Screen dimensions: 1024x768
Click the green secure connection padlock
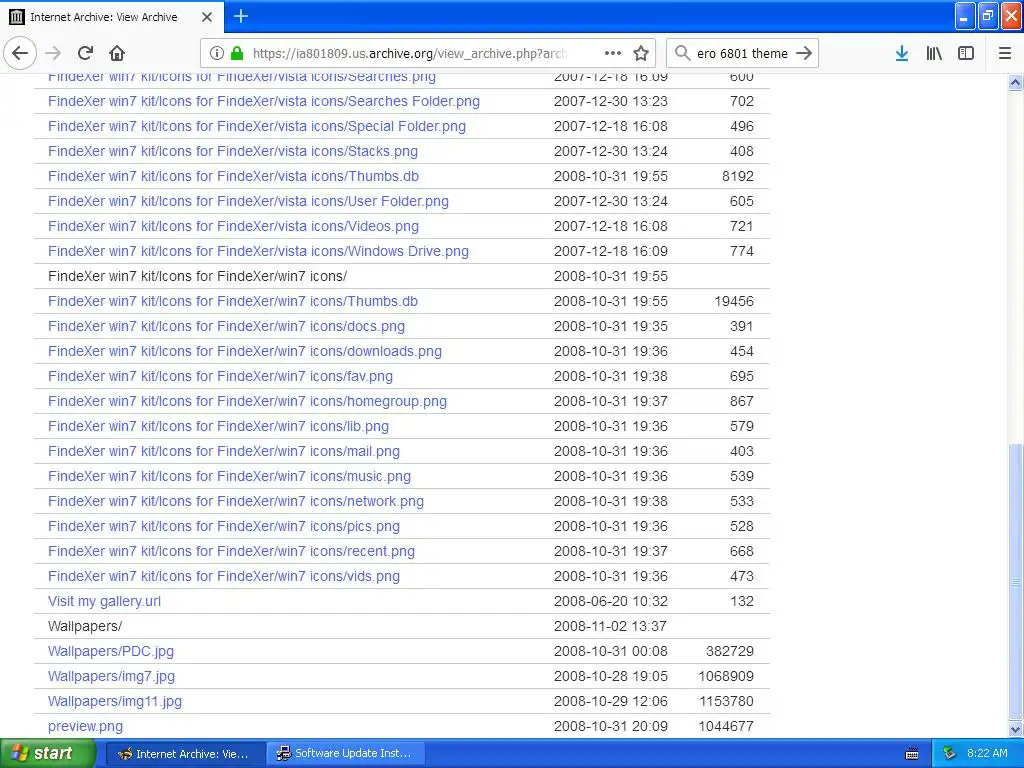(x=237, y=54)
